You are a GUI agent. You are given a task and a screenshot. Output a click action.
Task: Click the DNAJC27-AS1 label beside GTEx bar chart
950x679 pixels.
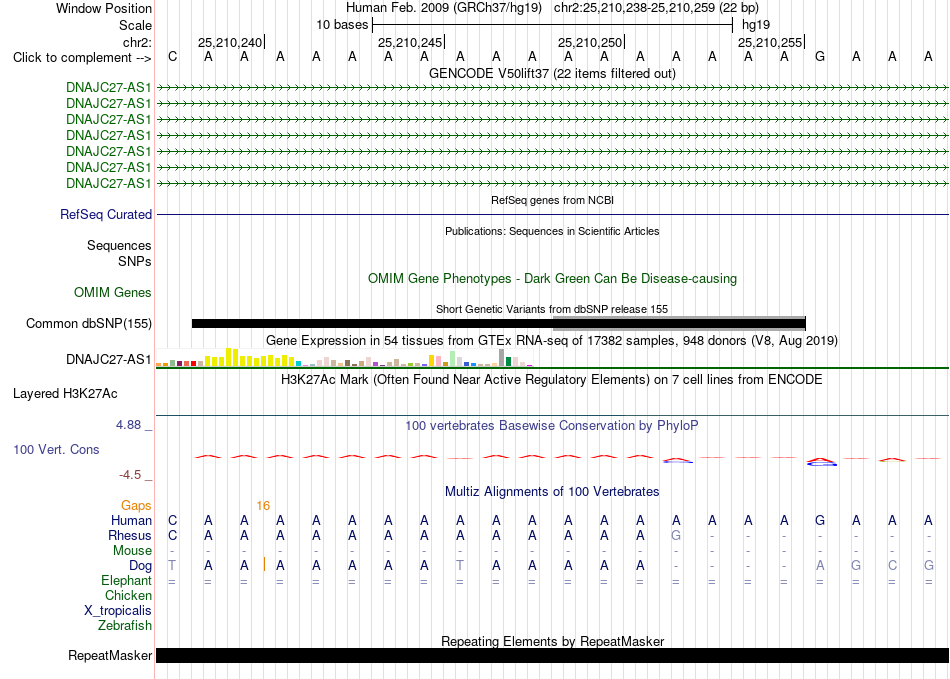[x=108, y=360]
